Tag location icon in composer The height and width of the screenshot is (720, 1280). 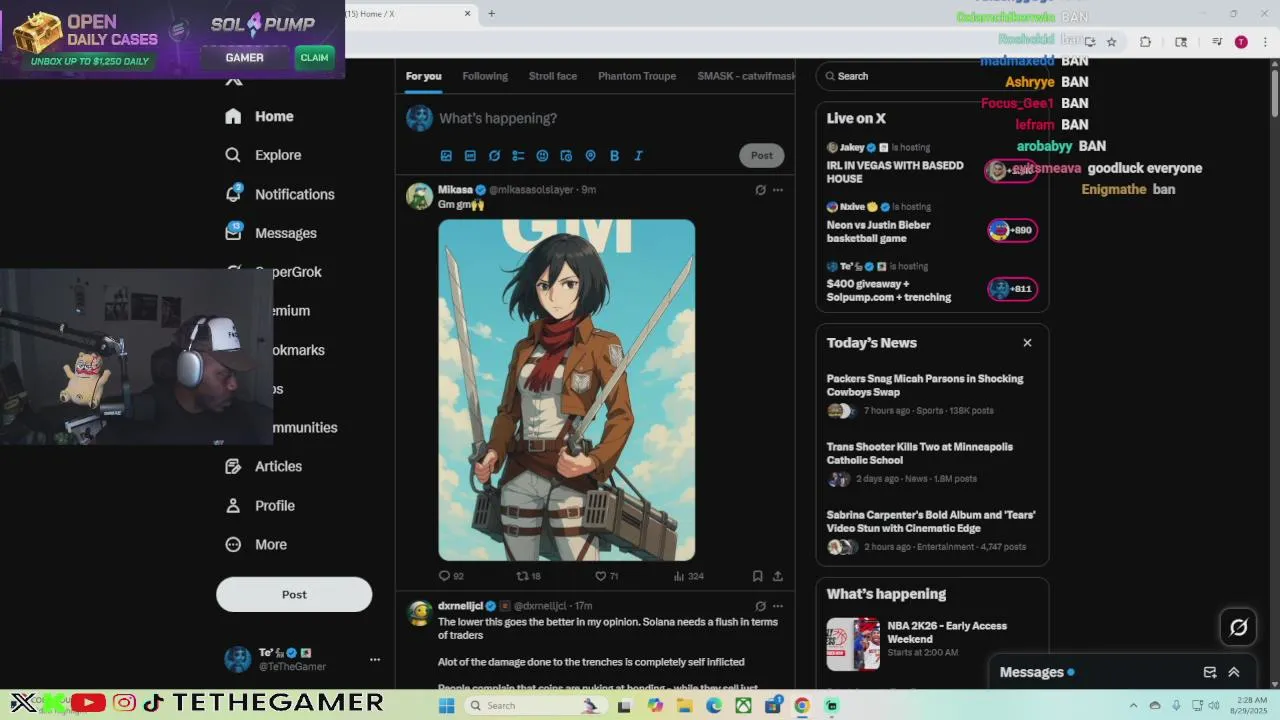[590, 156]
